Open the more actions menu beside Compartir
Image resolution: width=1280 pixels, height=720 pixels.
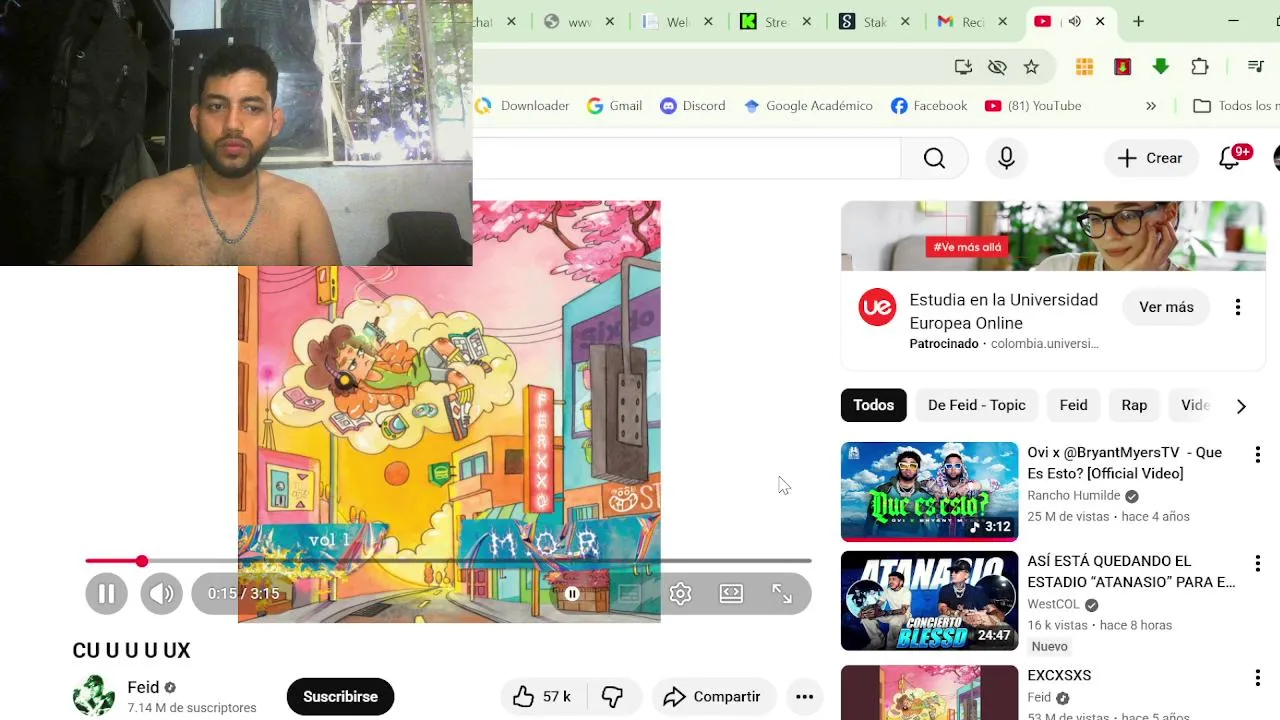[804, 697]
